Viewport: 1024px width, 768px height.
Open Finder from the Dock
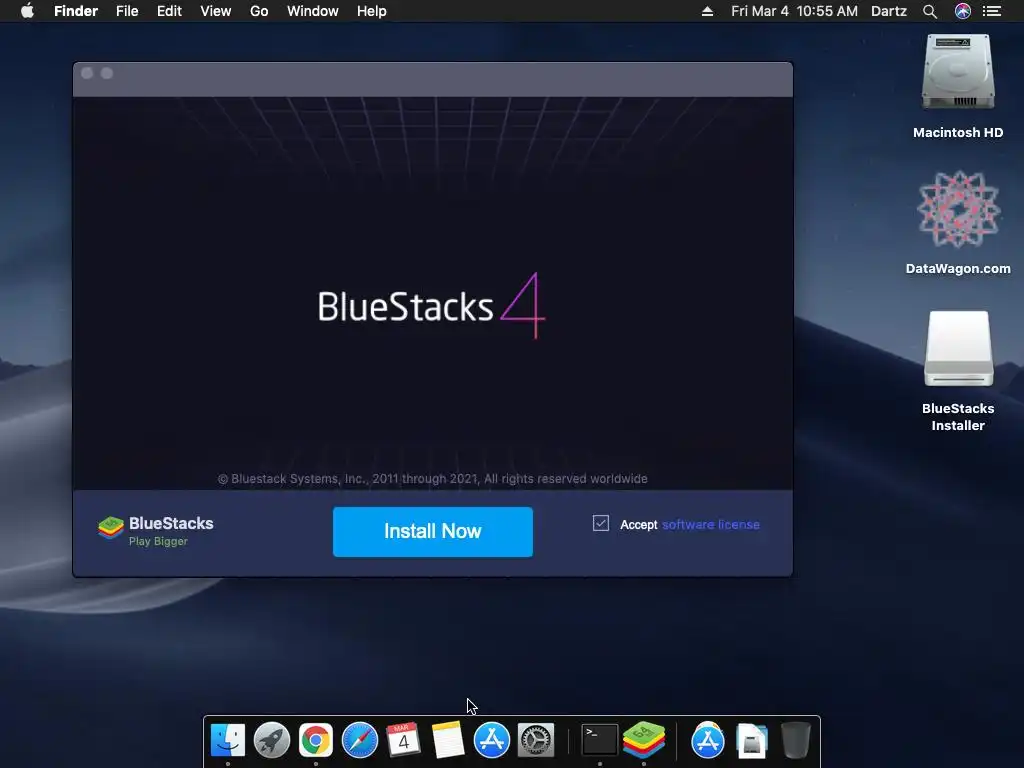point(228,741)
